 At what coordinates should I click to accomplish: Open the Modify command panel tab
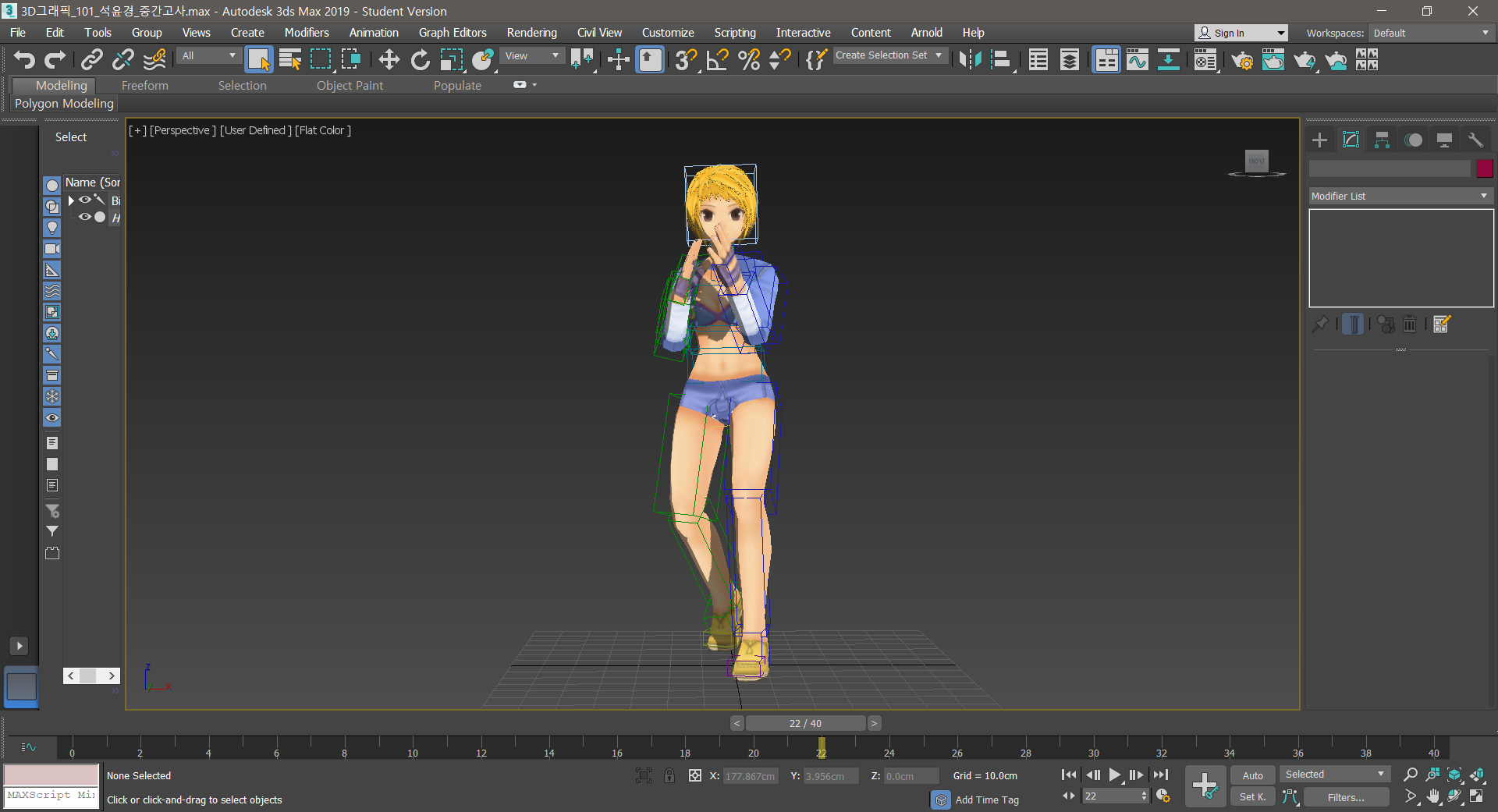point(1351,140)
